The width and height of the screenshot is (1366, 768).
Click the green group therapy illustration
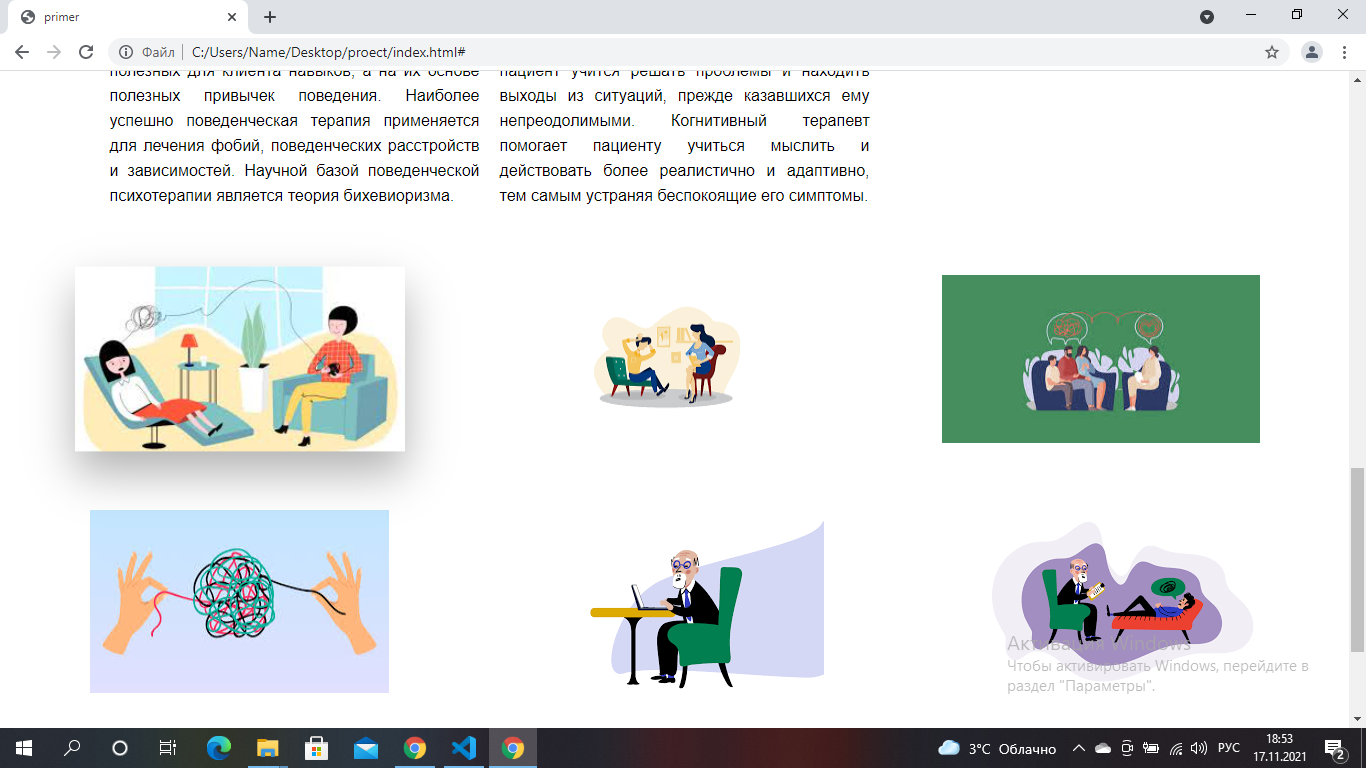1101,359
